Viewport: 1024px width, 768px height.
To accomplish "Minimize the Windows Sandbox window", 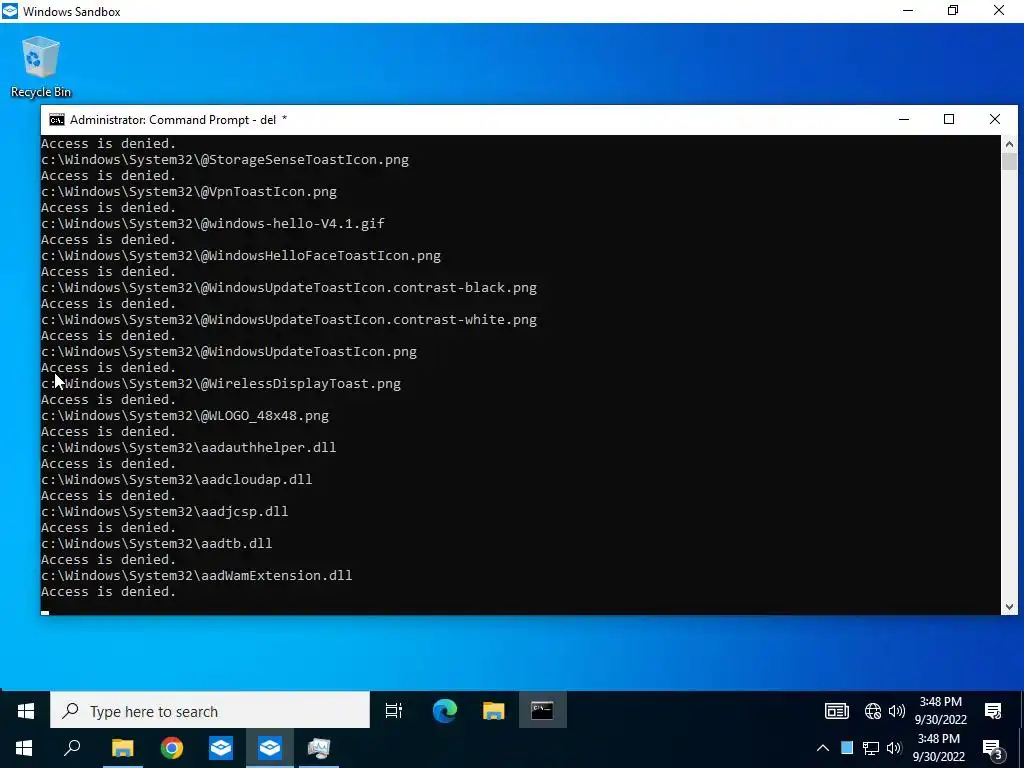I will pyautogui.click(x=908, y=11).
